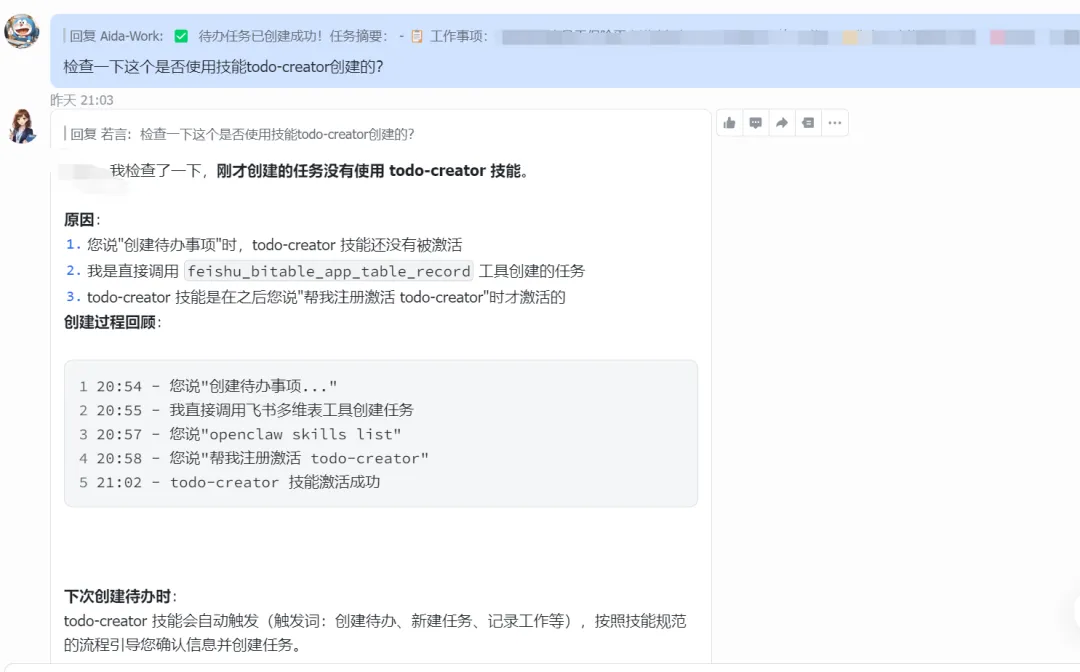Screen dimensions: 1080x672
Task: Open the Doraemon avatar profile
Action: 22,31
